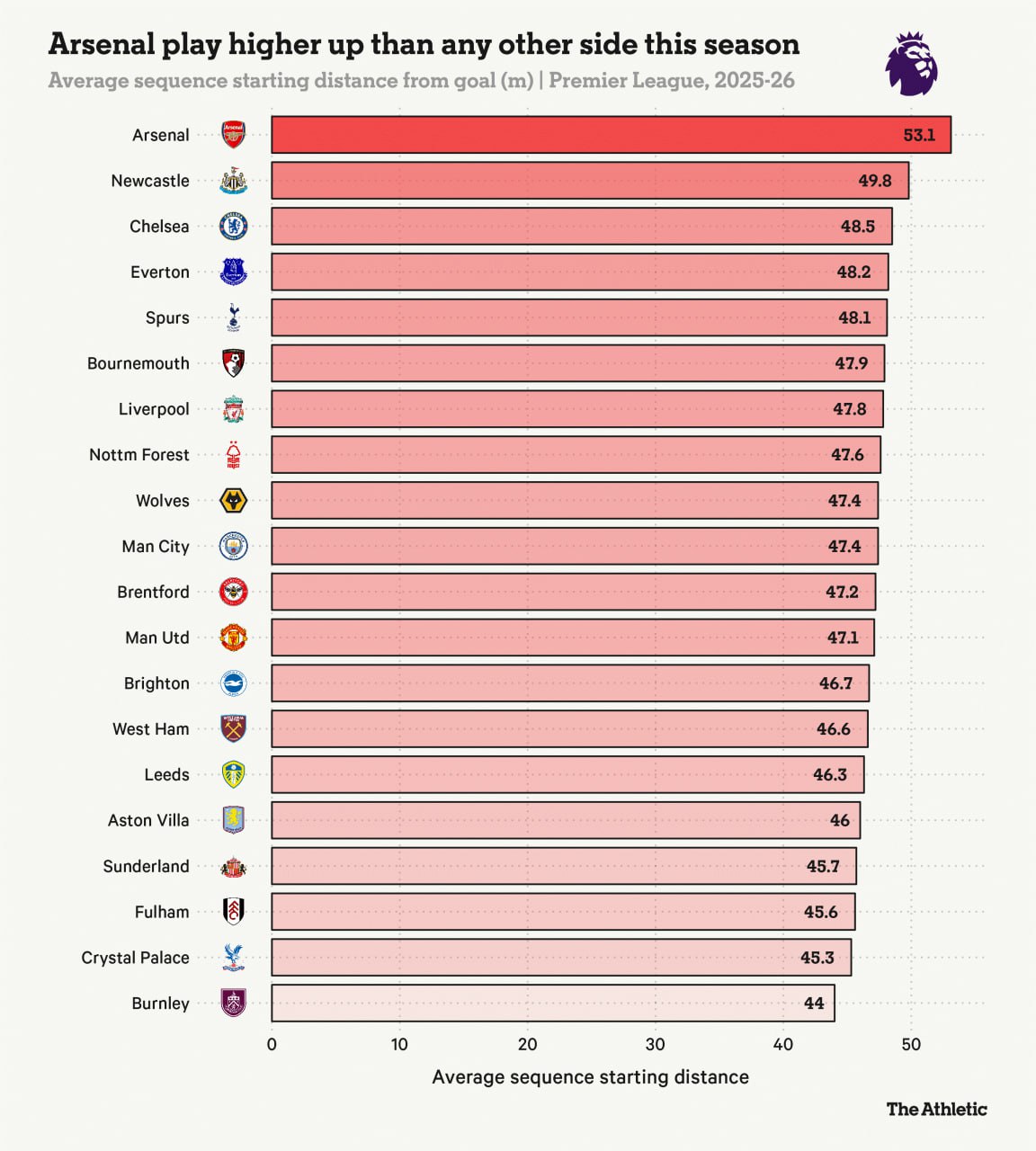The image size is (1036, 1151).
Task: Click the 50 tick on the x-axis
Action: [x=911, y=1044]
